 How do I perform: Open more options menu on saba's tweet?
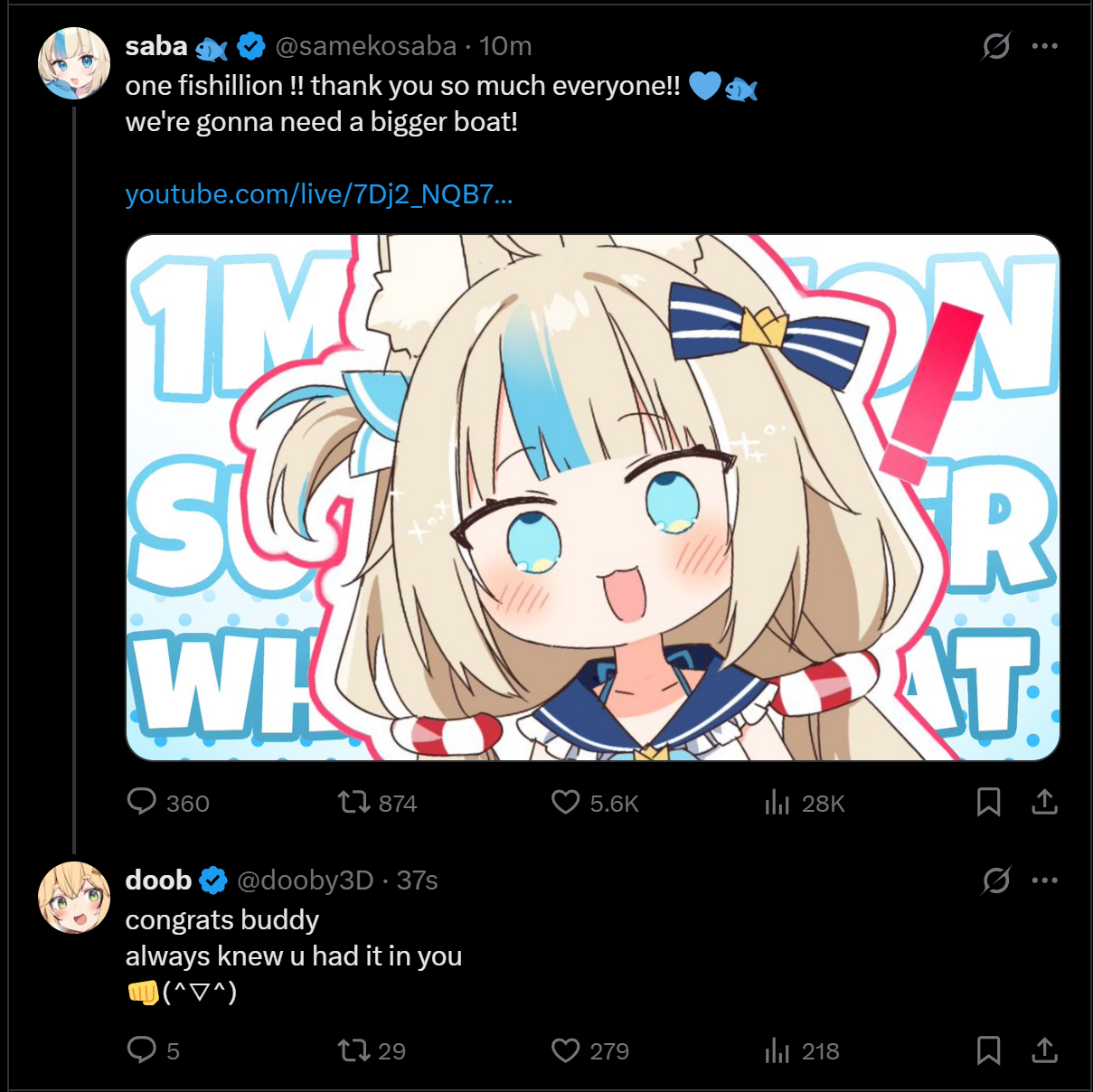1044,46
